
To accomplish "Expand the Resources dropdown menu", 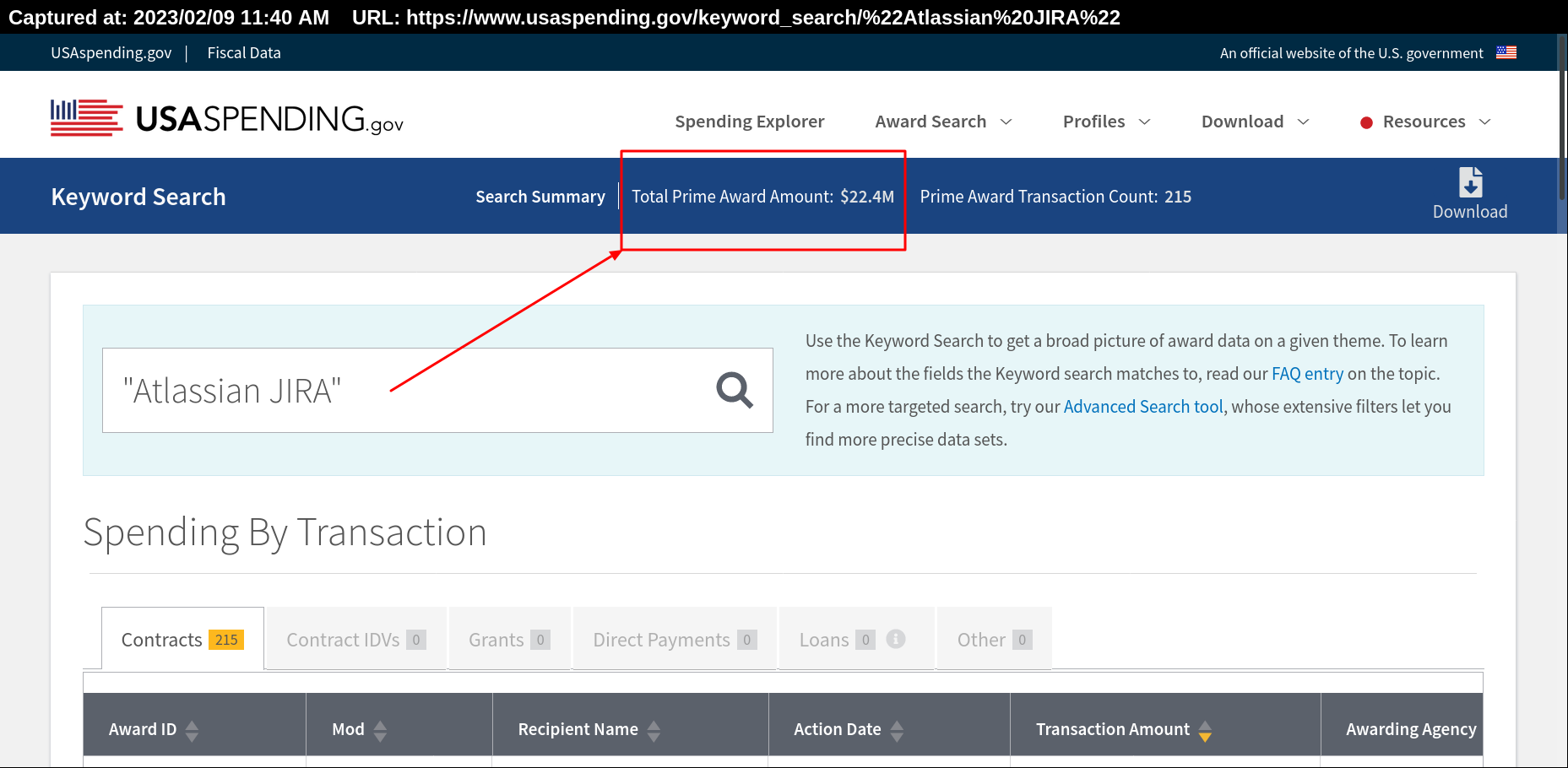I will pos(1436,122).
